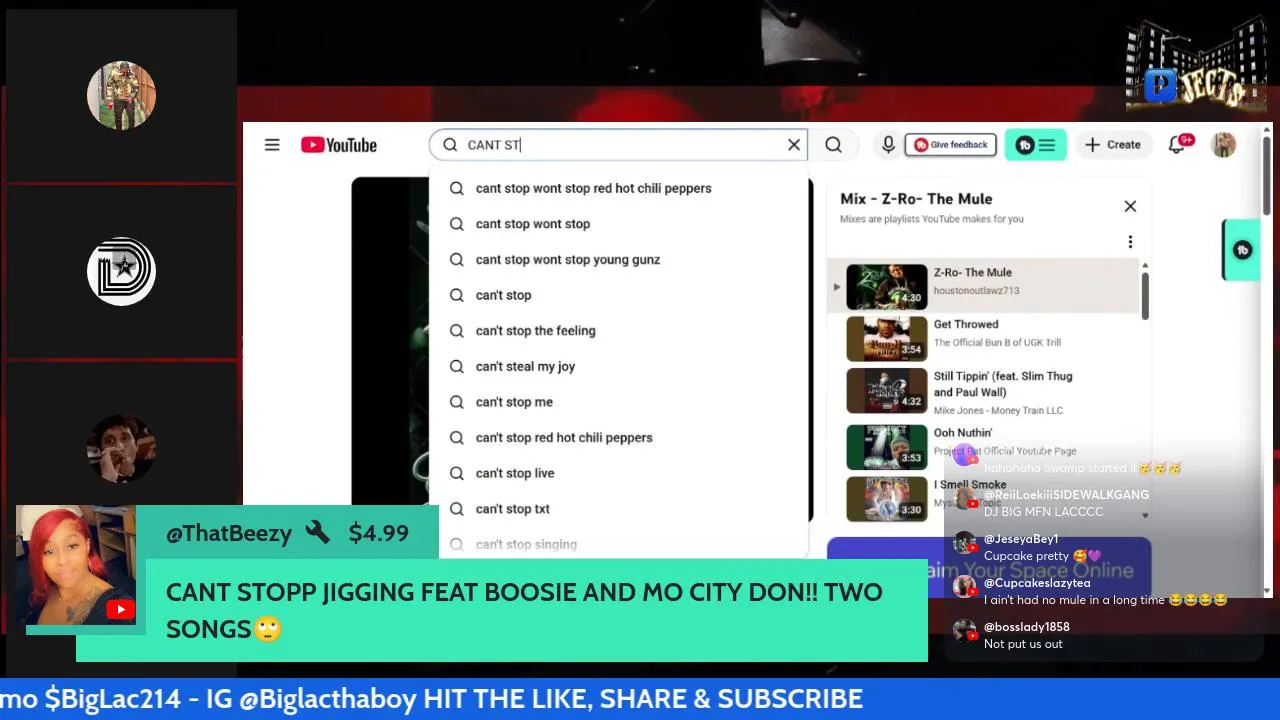Click the page vertical scrollbar
This screenshot has width=1280, height=720.
coord(1266,175)
